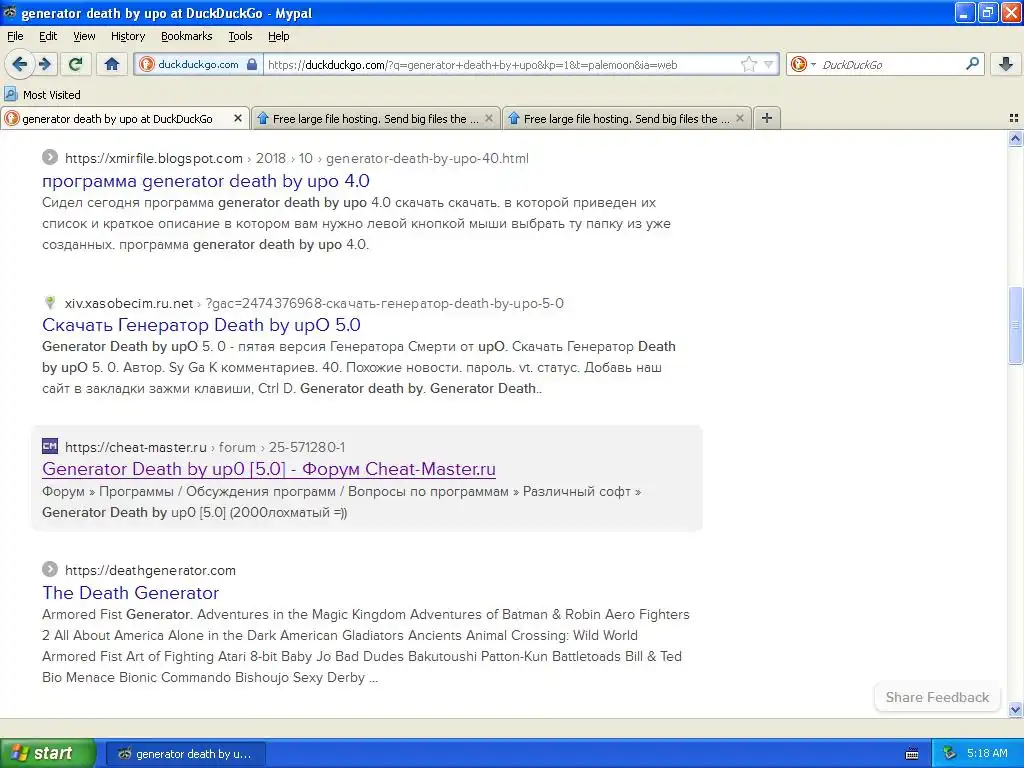Open the Edit menu
Screen dimensions: 1024x768
(x=48, y=36)
